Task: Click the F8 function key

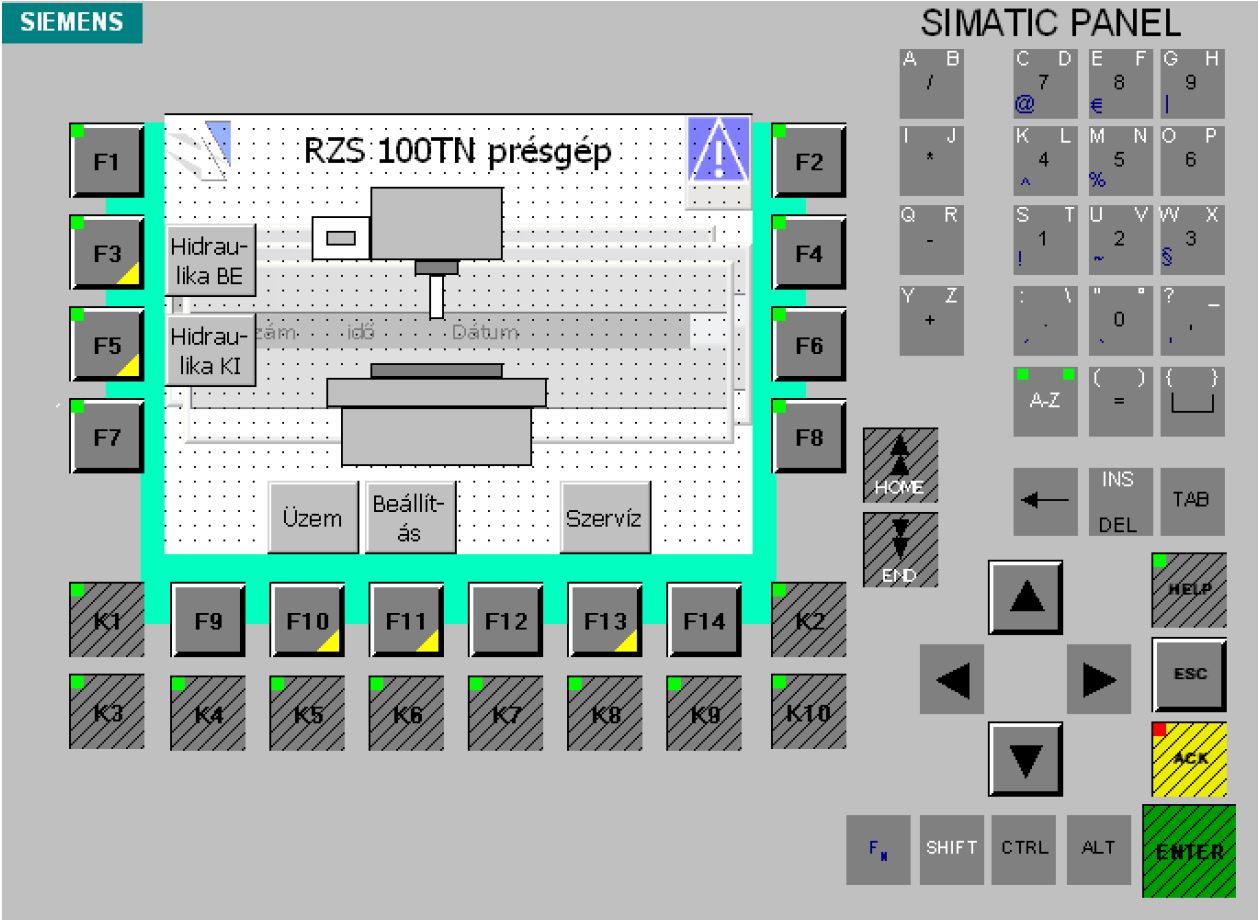Action: [x=809, y=436]
